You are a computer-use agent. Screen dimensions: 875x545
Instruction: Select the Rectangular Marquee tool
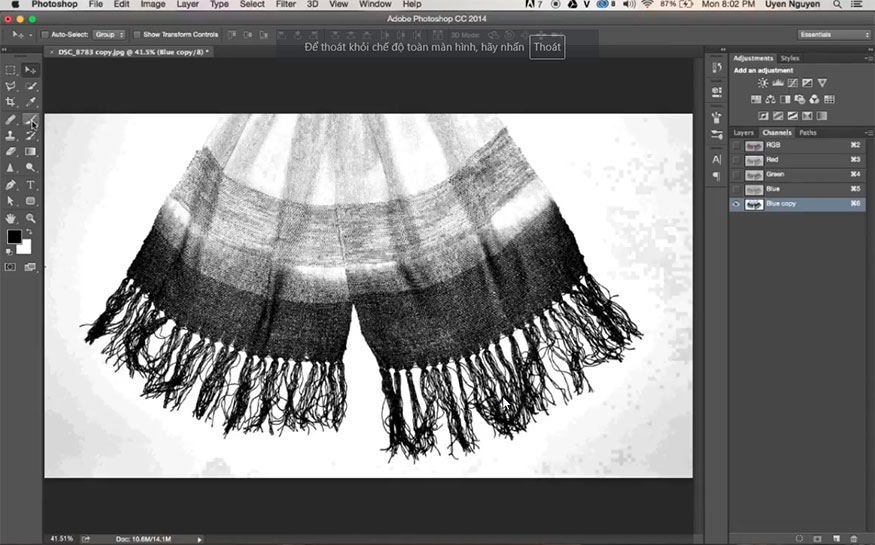(x=11, y=70)
